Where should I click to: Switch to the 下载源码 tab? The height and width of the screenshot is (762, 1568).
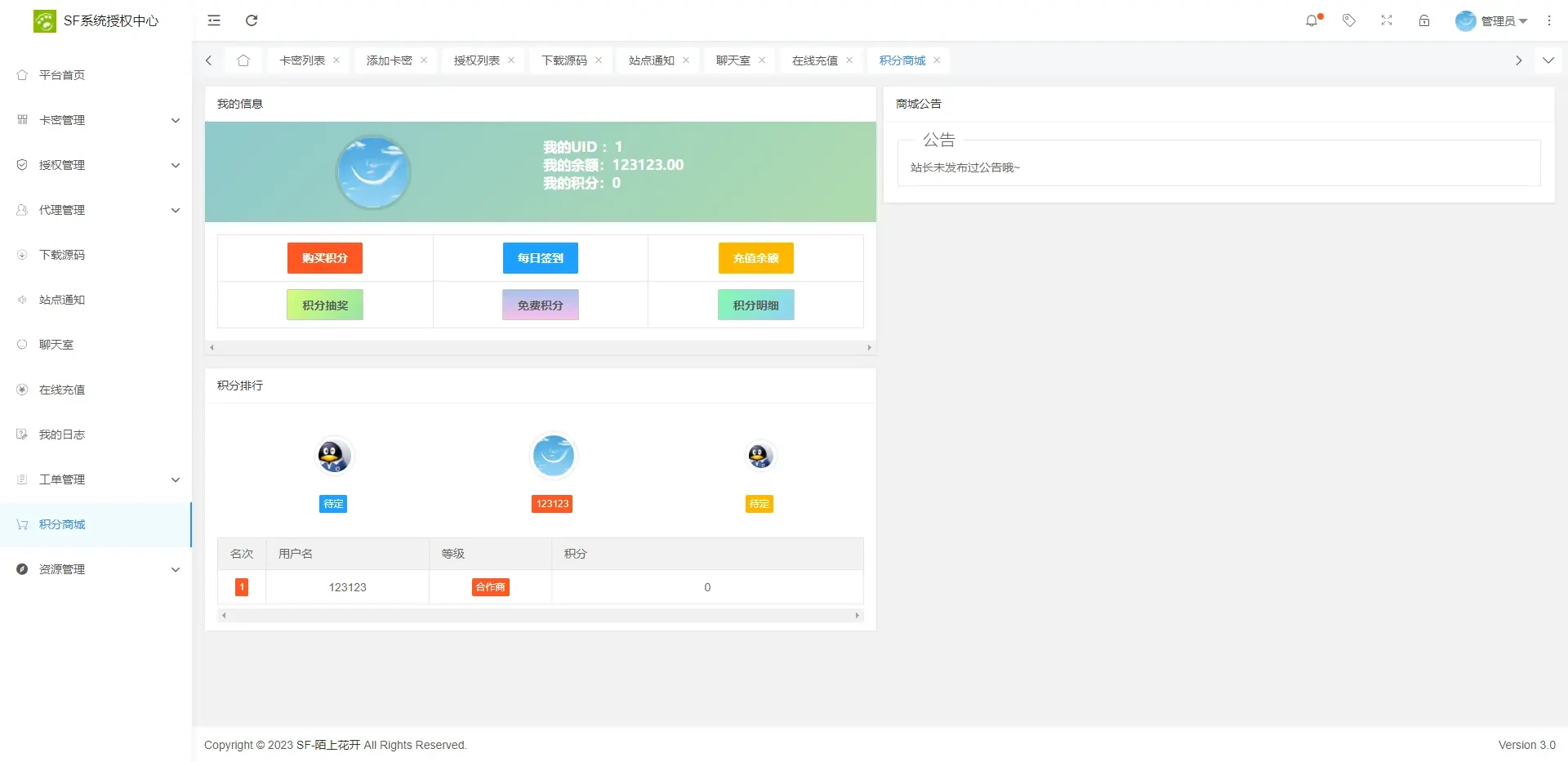pos(563,60)
